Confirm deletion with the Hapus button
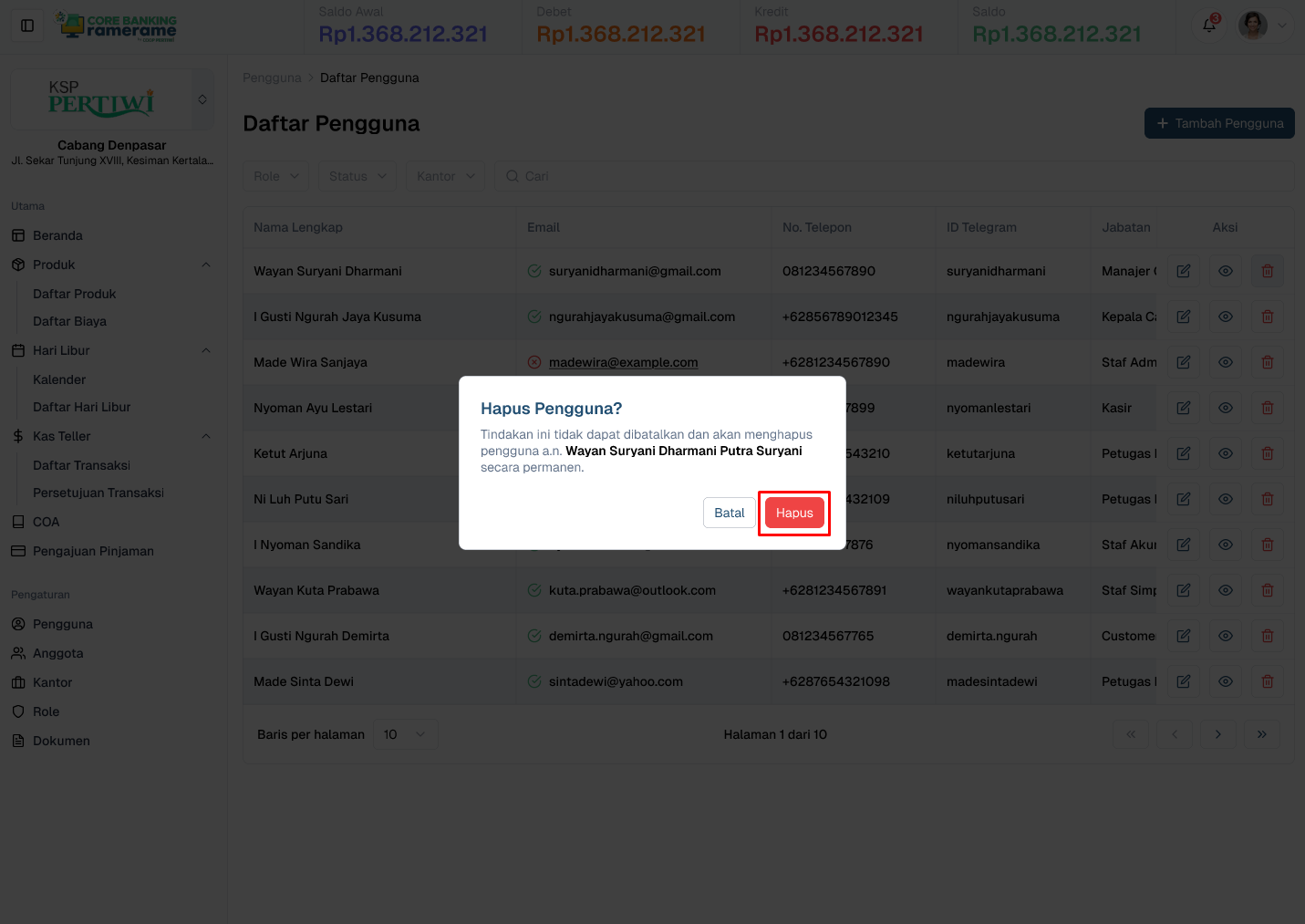The height and width of the screenshot is (924, 1305). click(x=793, y=513)
